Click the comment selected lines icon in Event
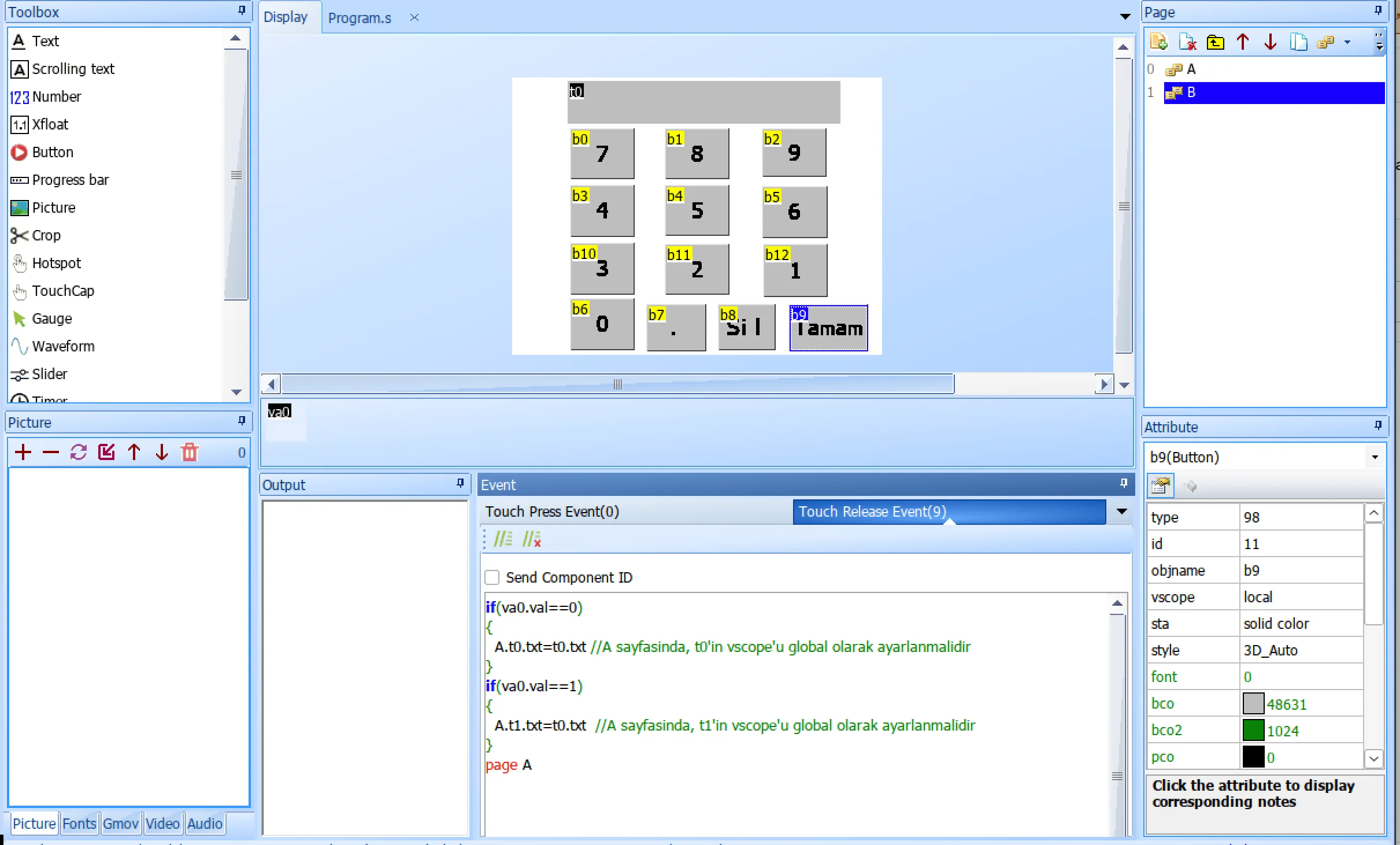 (502, 539)
